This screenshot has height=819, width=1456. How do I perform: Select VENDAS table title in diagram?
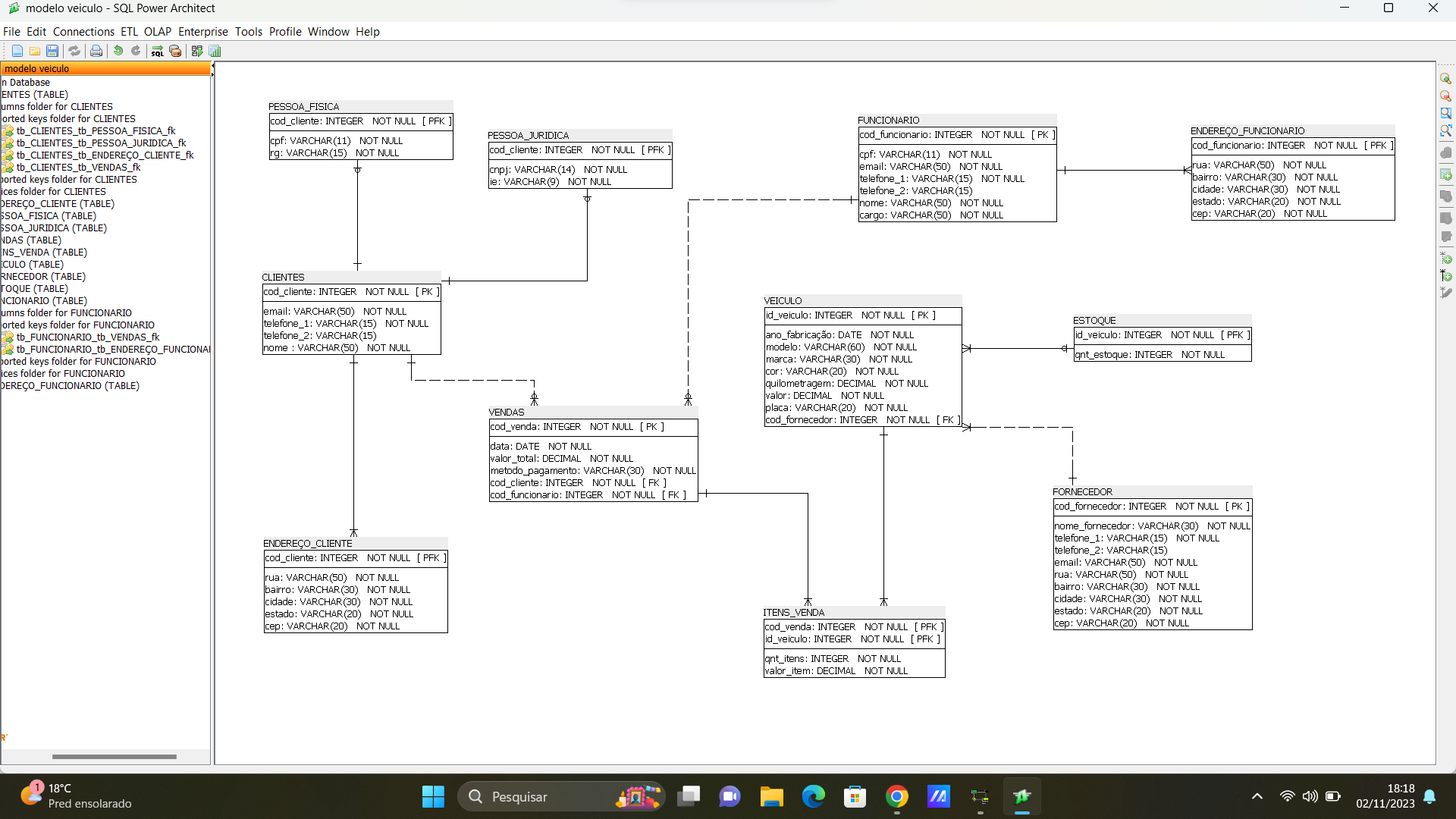pyautogui.click(x=507, y=413)
